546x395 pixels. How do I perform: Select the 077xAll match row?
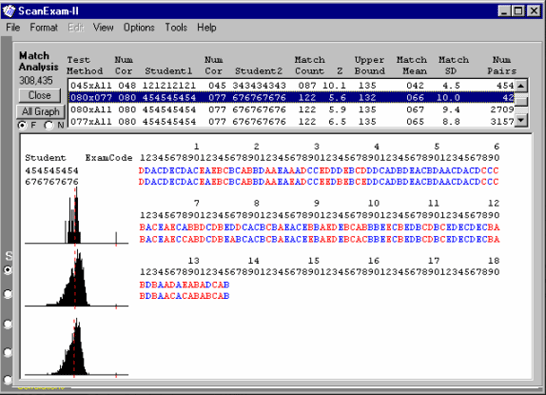coord(291,122)
